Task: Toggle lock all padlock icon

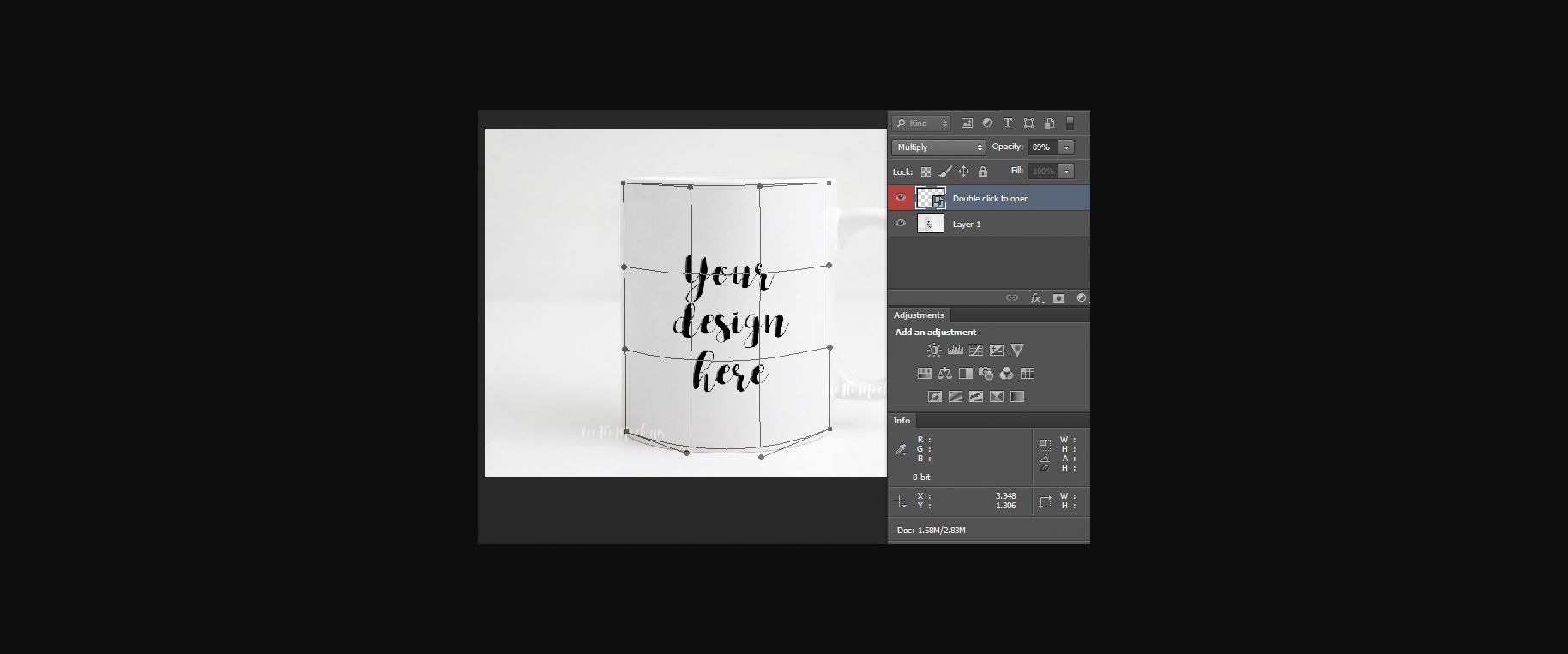Action: 983,171
